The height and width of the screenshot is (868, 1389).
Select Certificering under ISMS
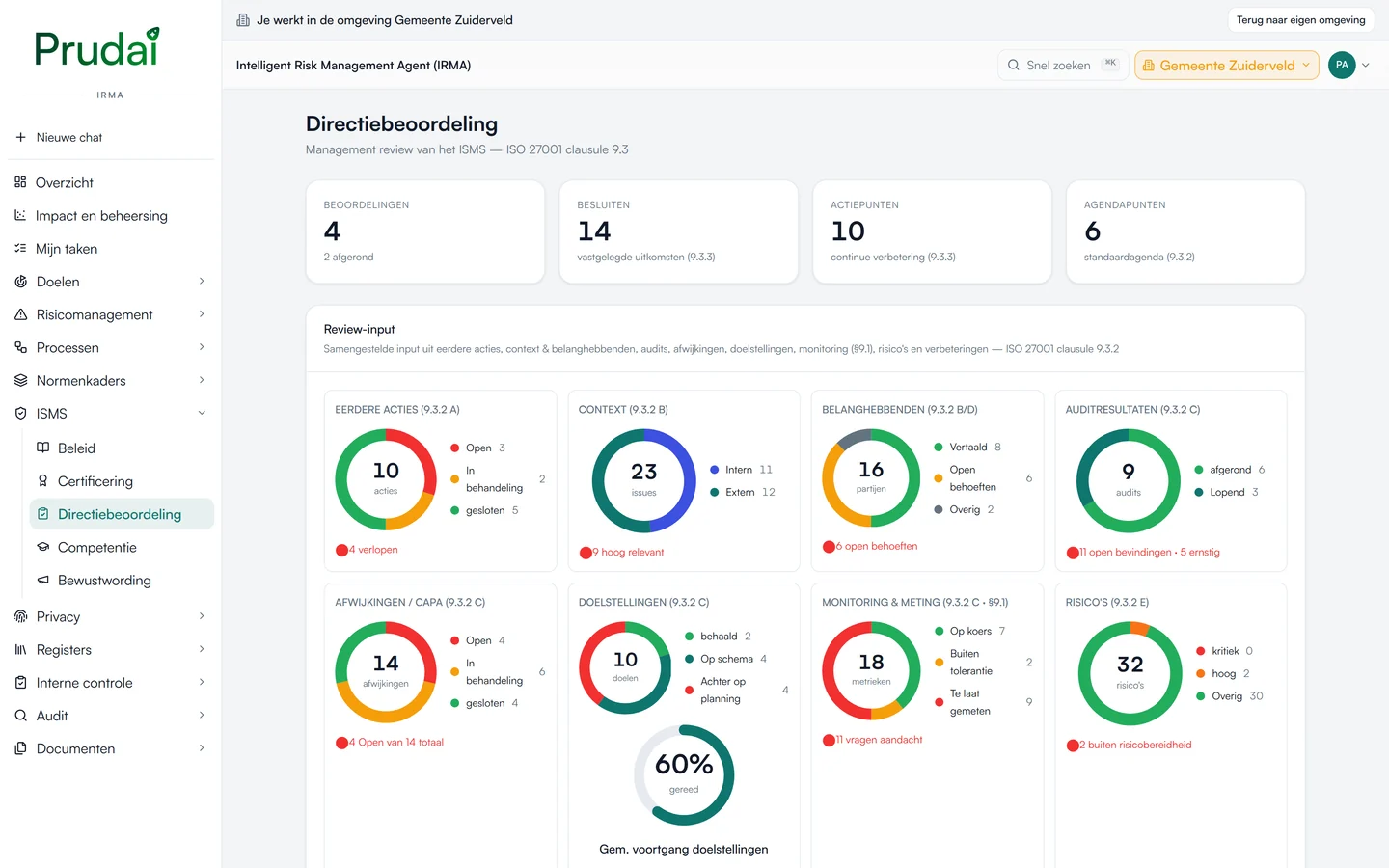122,480
